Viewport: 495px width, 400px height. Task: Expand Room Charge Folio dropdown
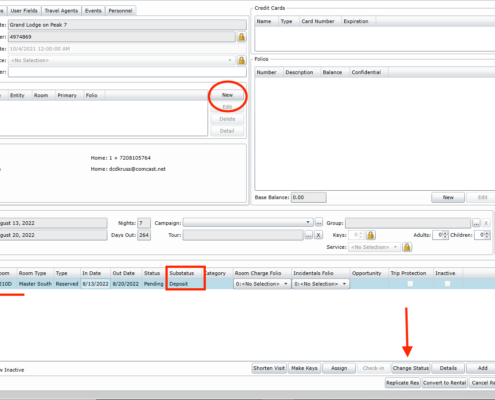(x=286, y=284)
